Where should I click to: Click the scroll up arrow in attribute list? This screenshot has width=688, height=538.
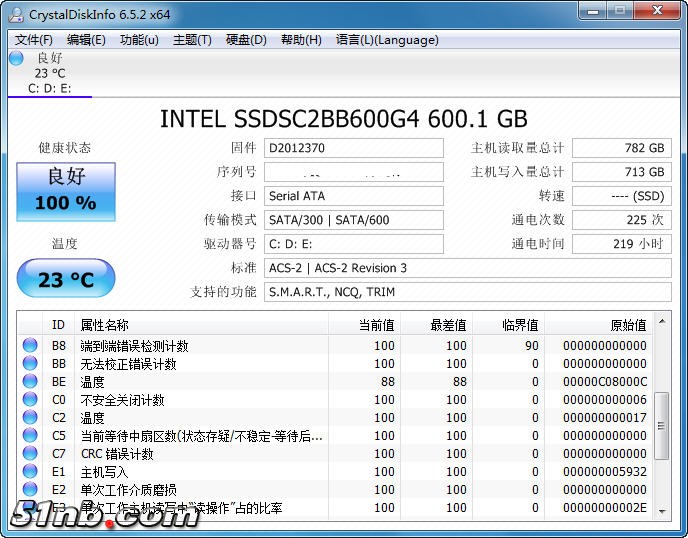coord(662,325)
